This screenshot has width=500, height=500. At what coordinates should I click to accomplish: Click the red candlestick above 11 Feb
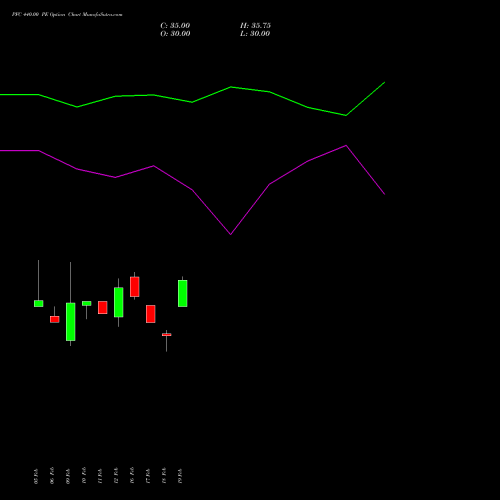point(102,307)
